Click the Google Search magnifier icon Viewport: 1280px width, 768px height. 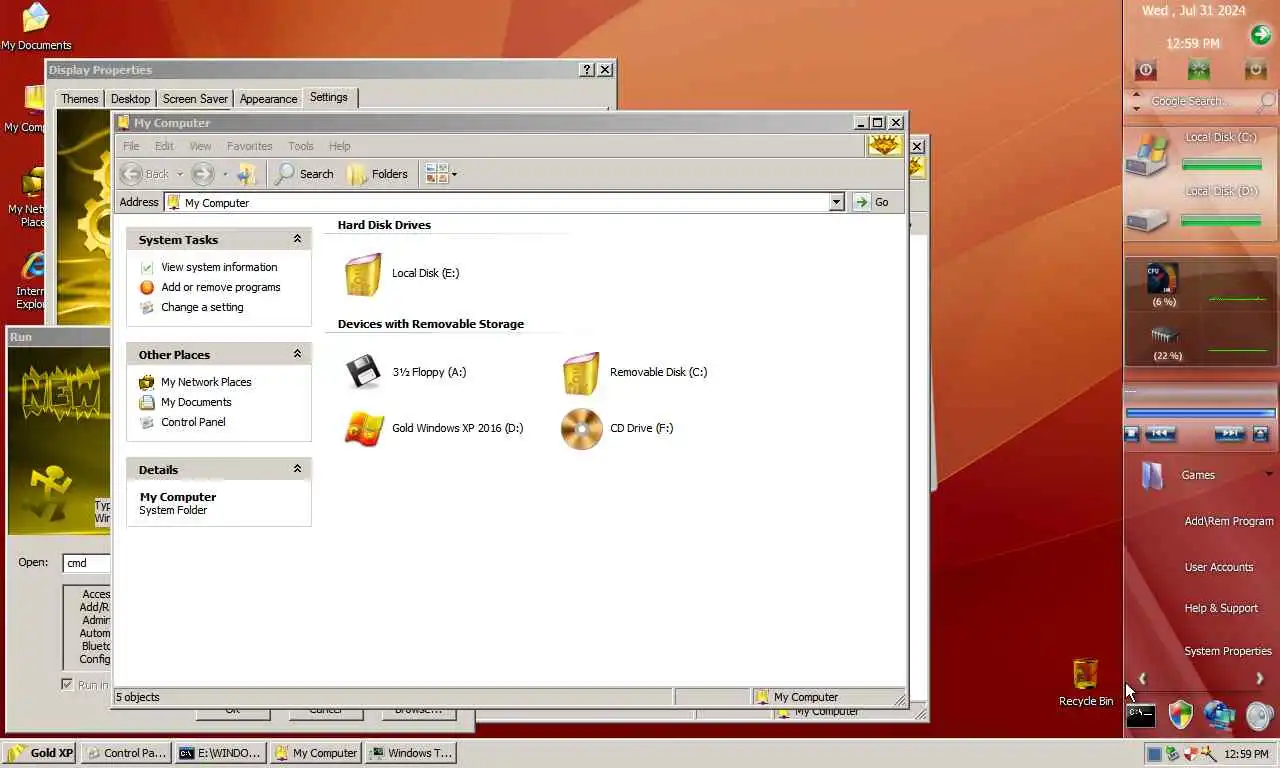tap(1267, 101)
